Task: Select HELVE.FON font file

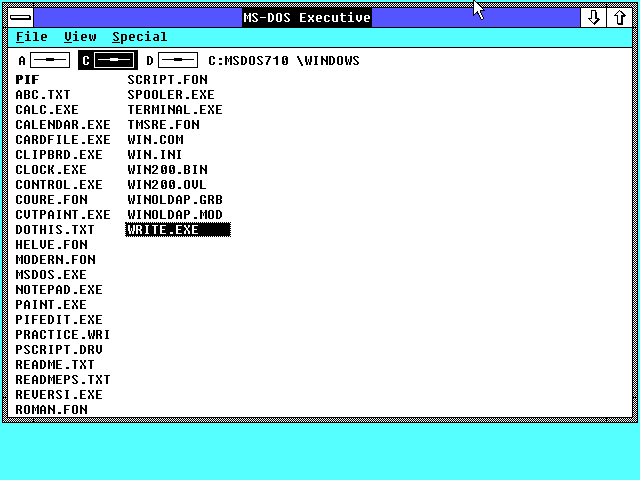Action: pyautogui.click(x=51, y=244)
